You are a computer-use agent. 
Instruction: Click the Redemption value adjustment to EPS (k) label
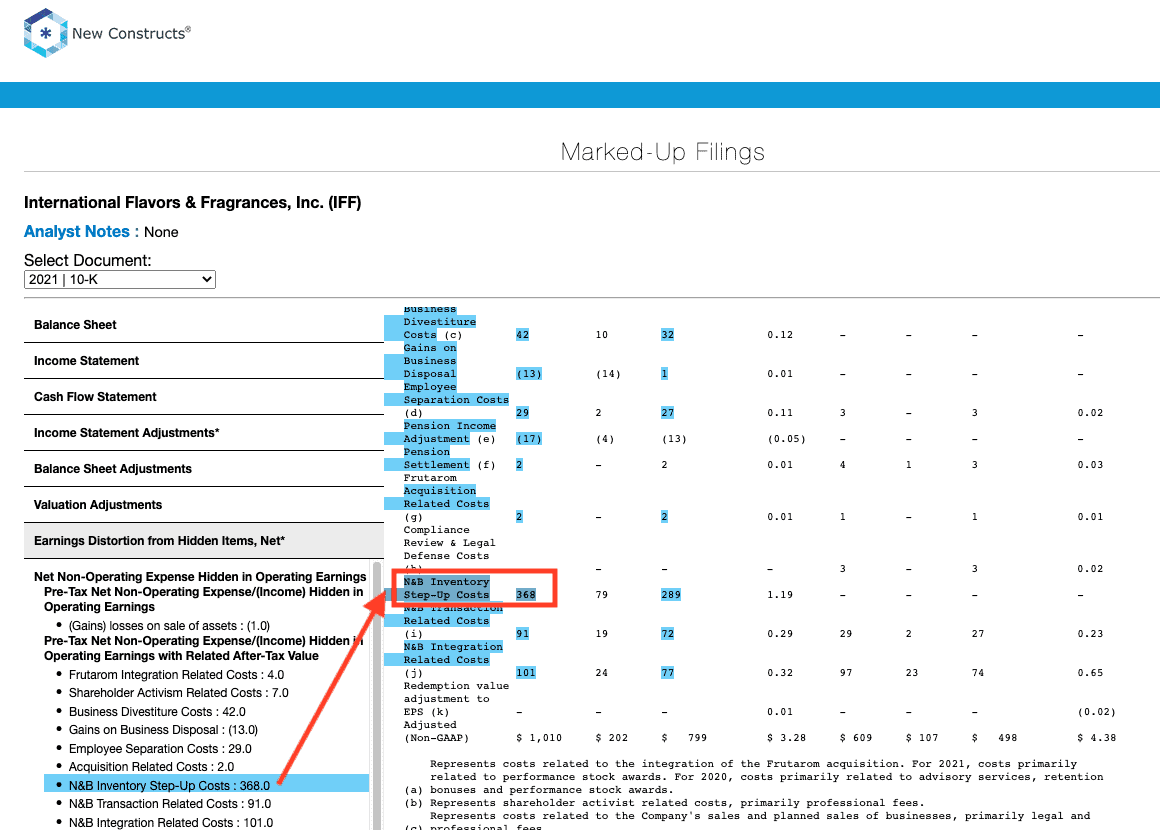[x=456, y=699]
